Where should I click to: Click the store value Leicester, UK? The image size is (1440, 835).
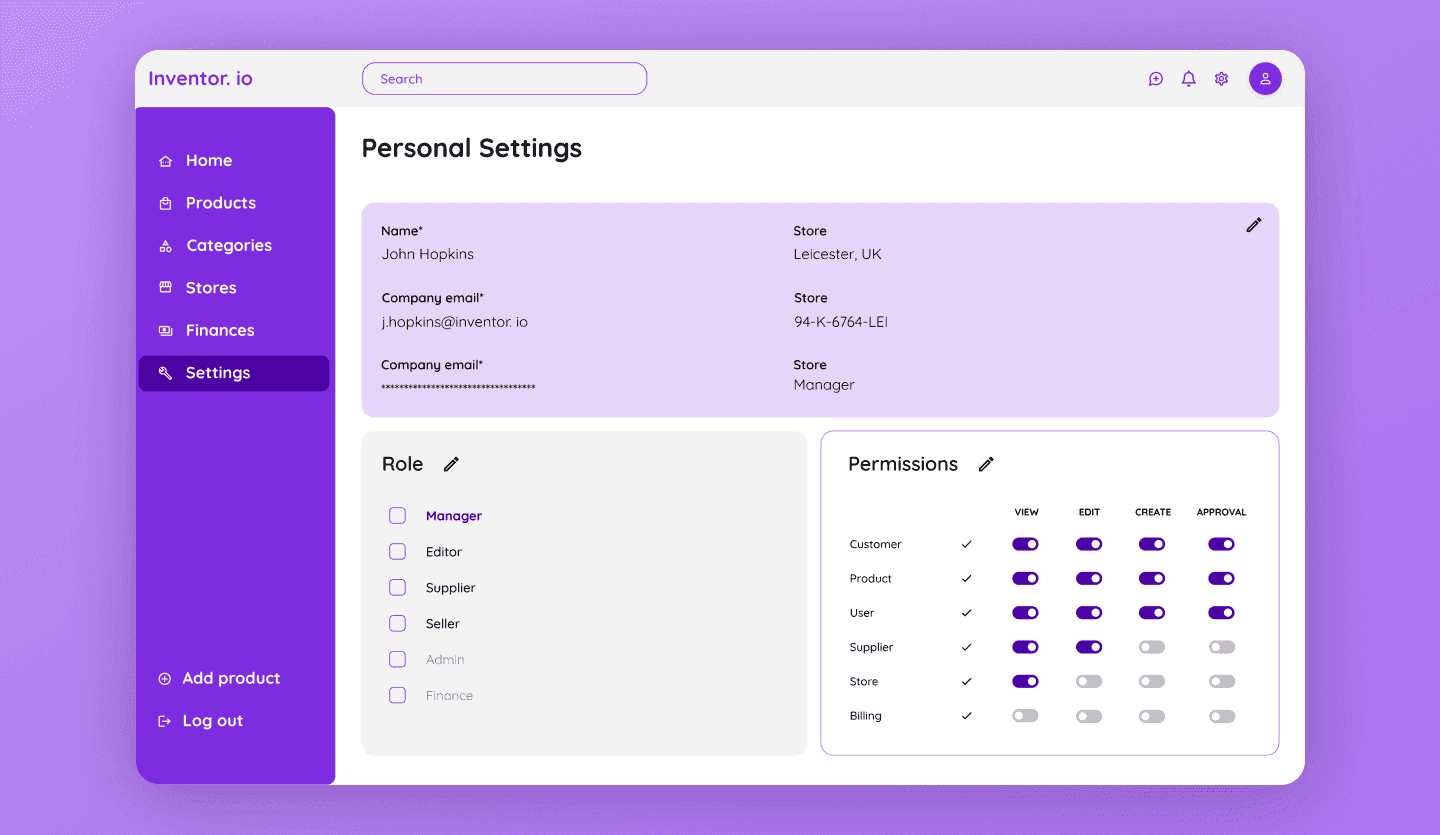pos(838,254)
